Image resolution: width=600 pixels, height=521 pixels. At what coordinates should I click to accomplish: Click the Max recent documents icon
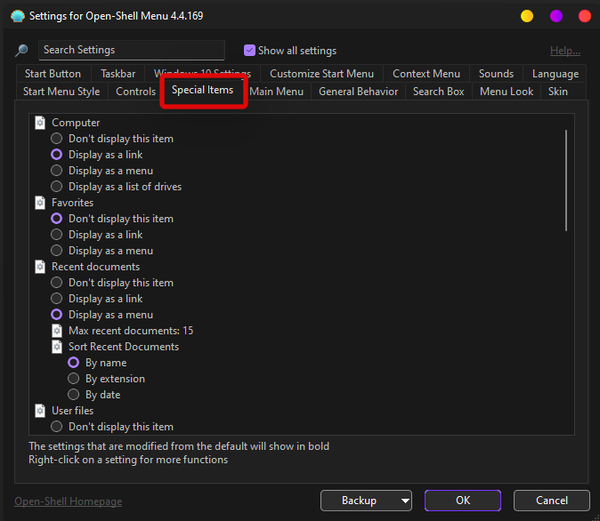[x=57, y=331]
